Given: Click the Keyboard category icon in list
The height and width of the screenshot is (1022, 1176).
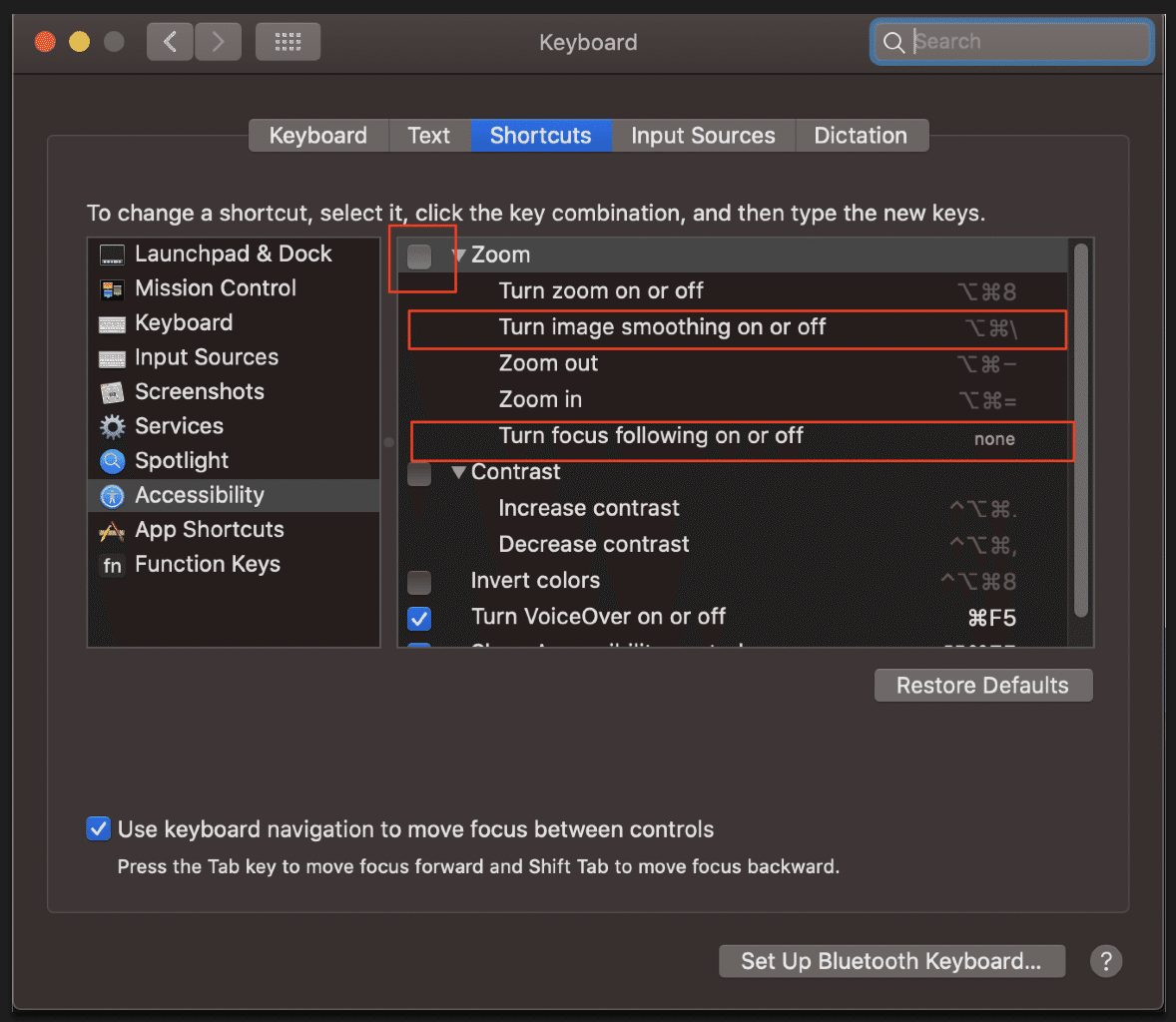Looking at the screenshot, I should tap(112, 324).
